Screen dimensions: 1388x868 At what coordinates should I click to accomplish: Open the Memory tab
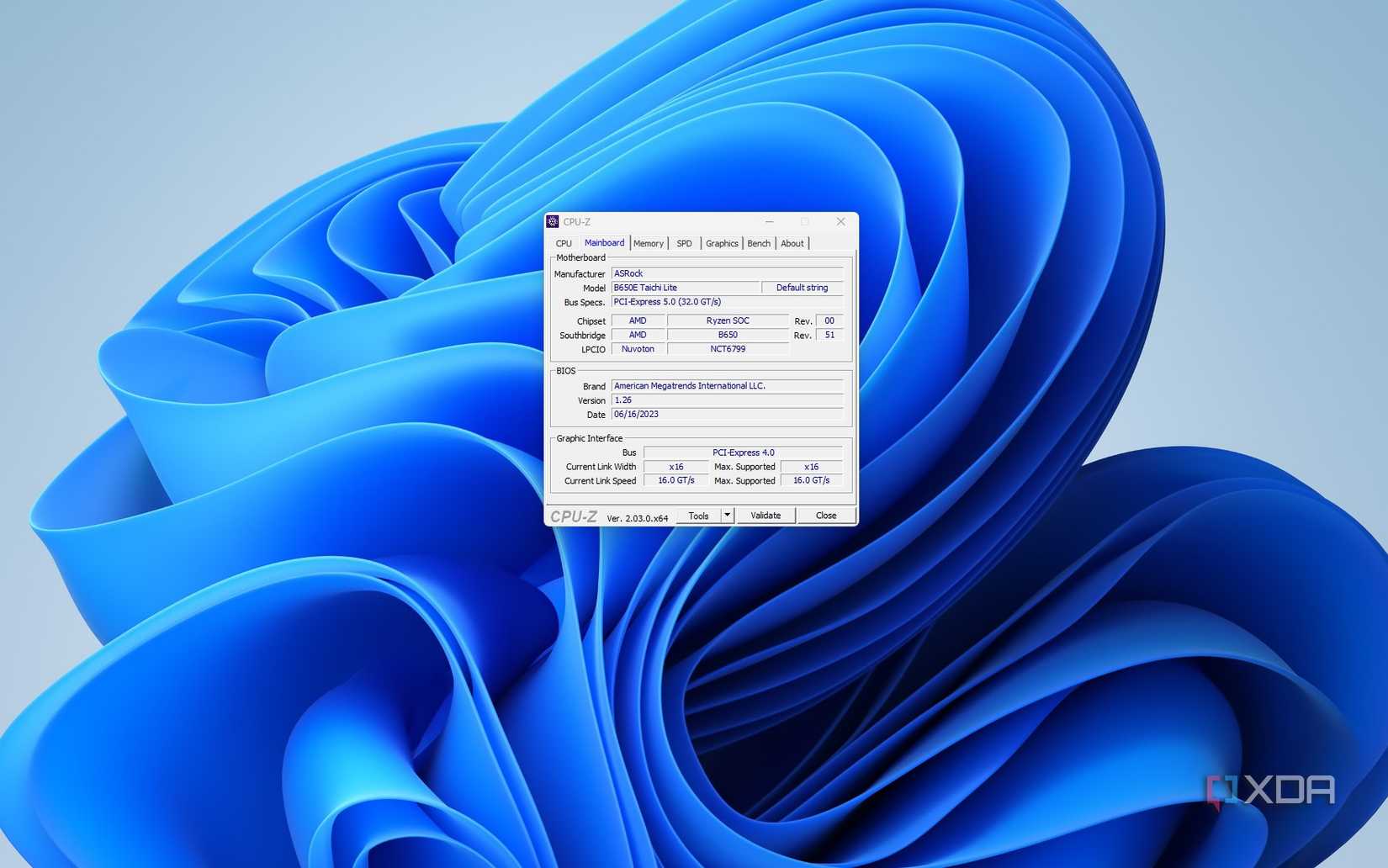(649, 244)
